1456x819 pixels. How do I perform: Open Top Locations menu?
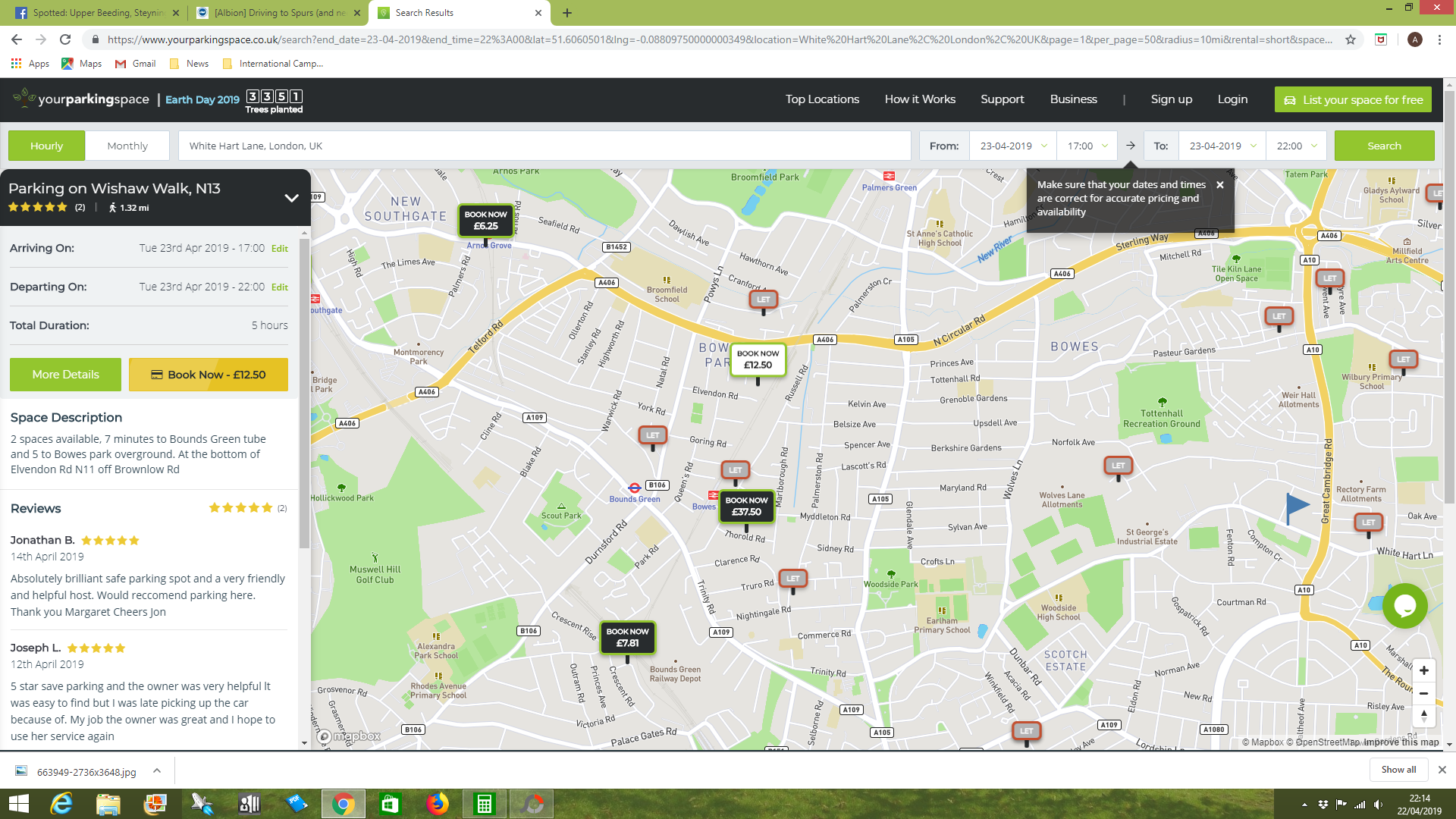(822, 99)
